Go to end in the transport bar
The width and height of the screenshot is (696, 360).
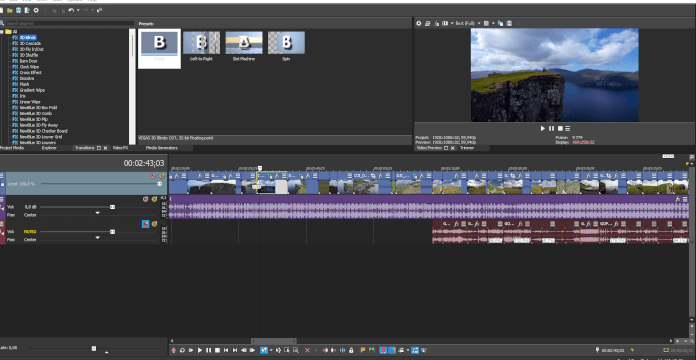pyautogui.click(x=235, y=350)
